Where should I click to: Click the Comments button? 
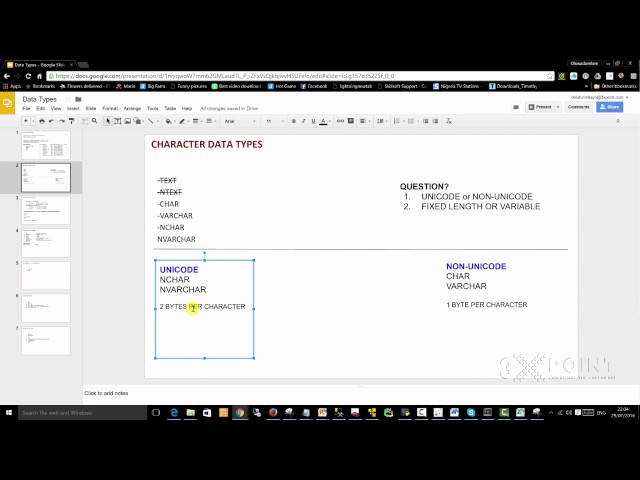coord(578,107)
